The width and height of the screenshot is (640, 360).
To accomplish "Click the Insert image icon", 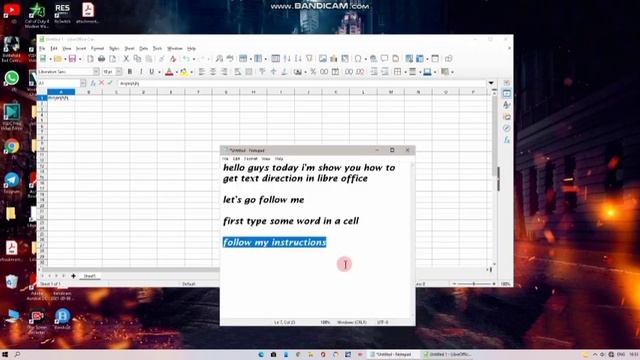I will point(323,59).
